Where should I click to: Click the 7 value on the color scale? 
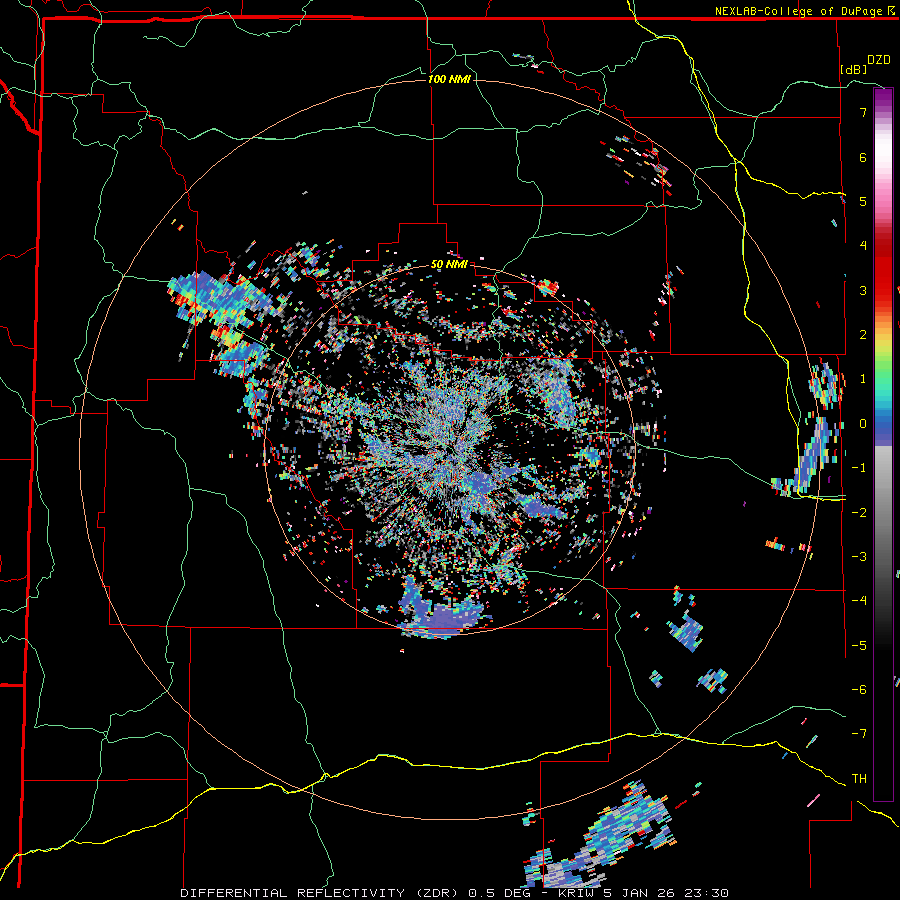[x=863, y=112]
